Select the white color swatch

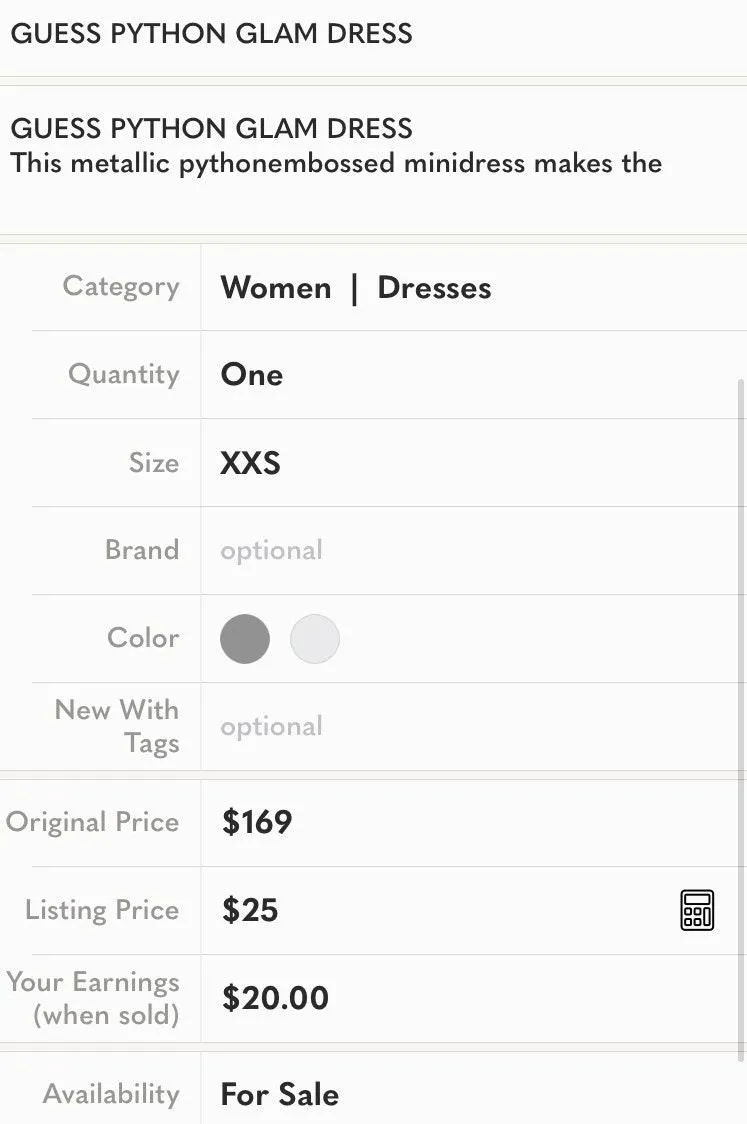coord(315,638)
